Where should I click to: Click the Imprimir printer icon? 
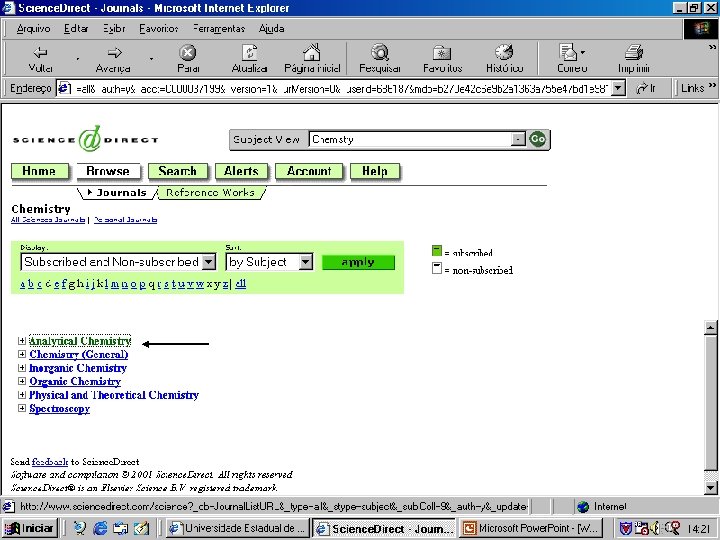634,52
